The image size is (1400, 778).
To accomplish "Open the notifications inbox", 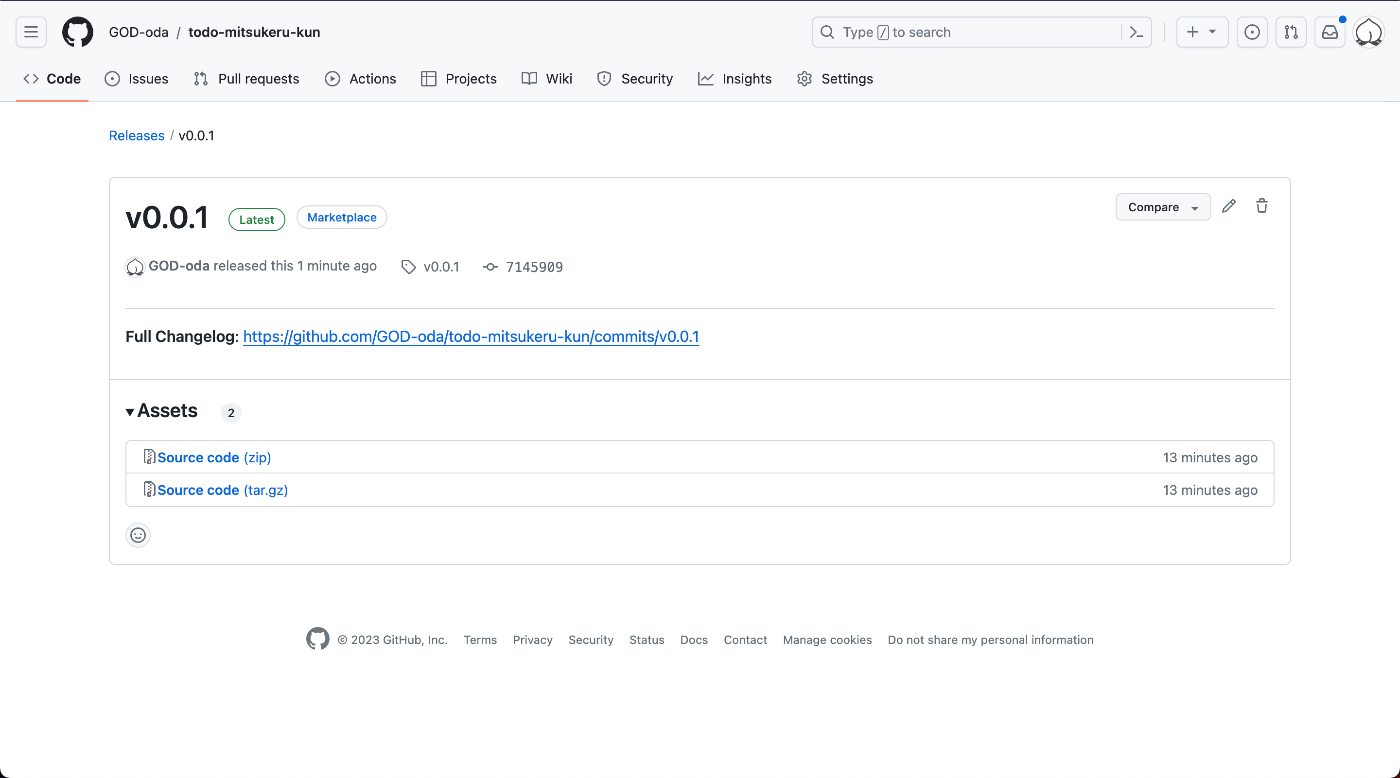I will tap(1330, 32).
